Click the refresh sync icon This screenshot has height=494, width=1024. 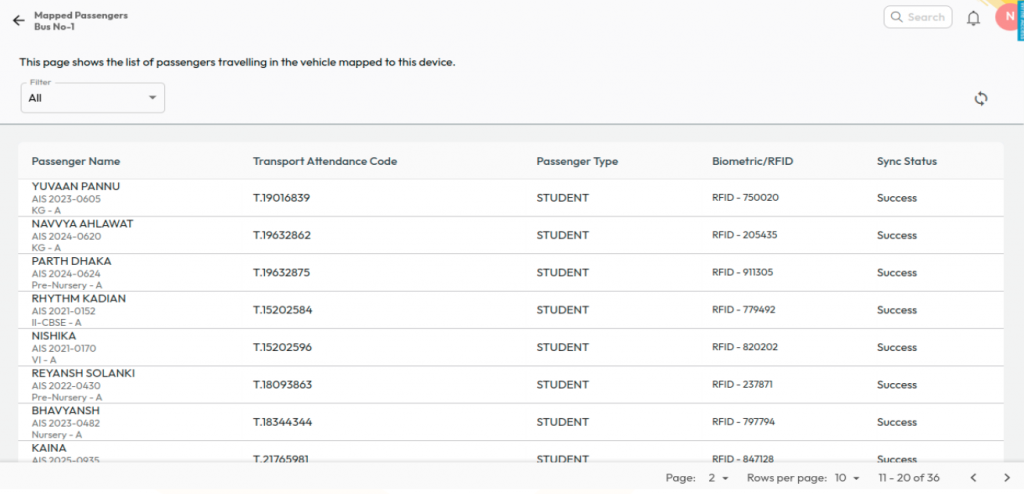click(981, 98)
